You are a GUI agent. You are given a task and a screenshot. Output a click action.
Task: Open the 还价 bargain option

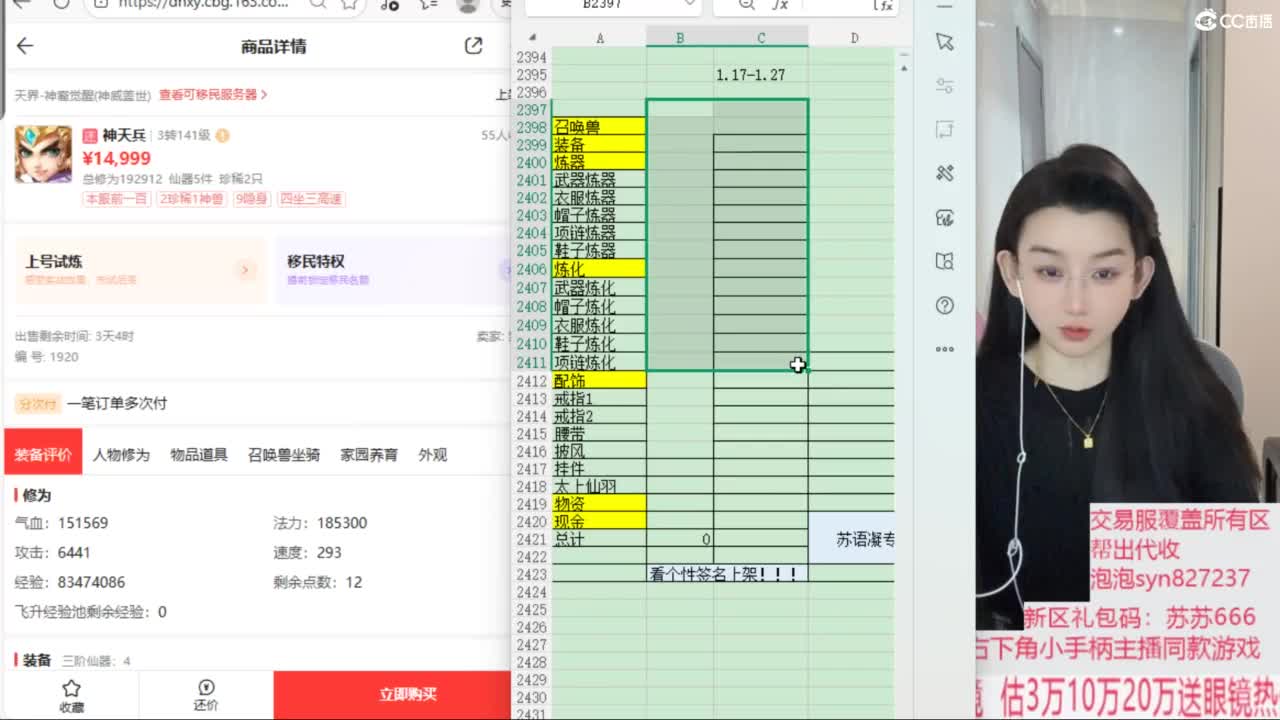(x=206, y=696)
